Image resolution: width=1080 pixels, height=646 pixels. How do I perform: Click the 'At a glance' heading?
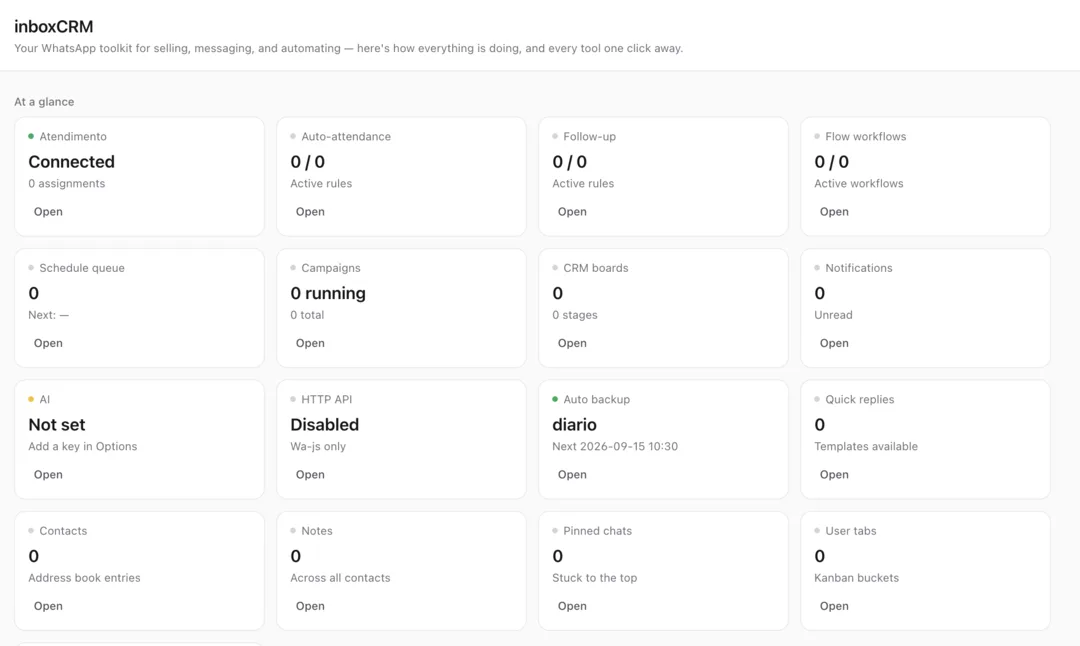[44, 102]
